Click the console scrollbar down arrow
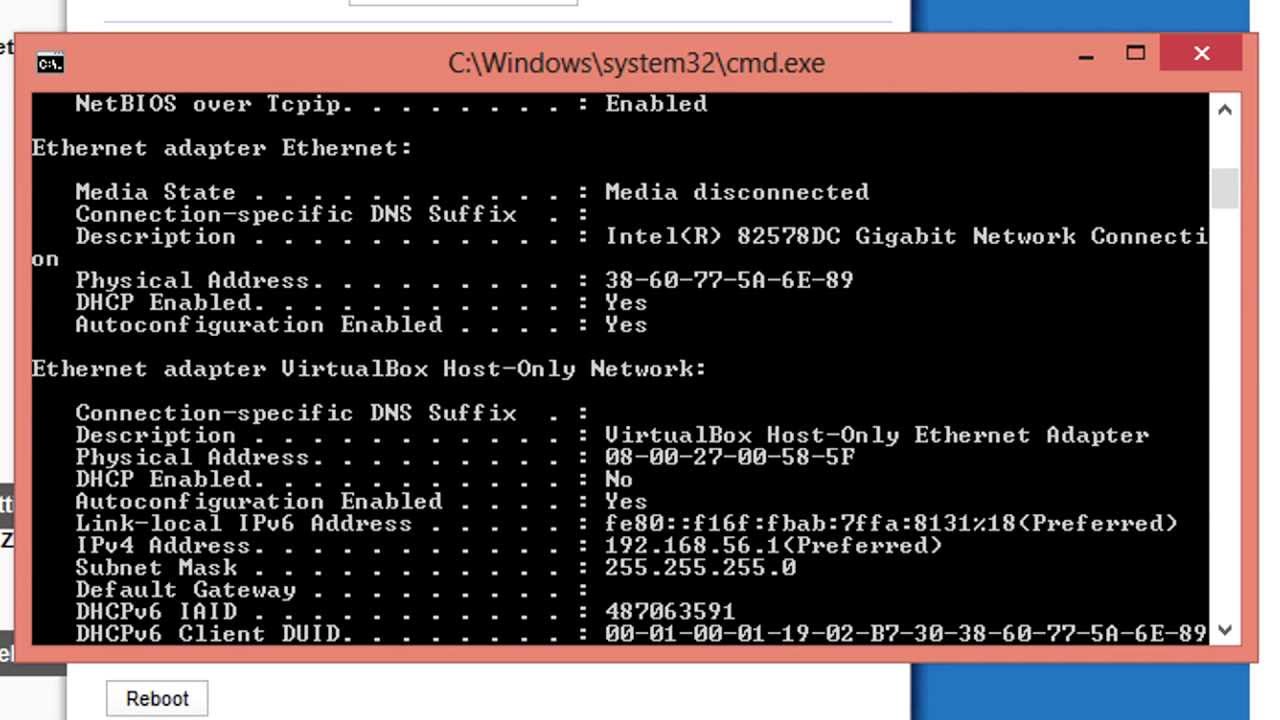Viewport: 1280px width, 720px height. (1225, 630)
